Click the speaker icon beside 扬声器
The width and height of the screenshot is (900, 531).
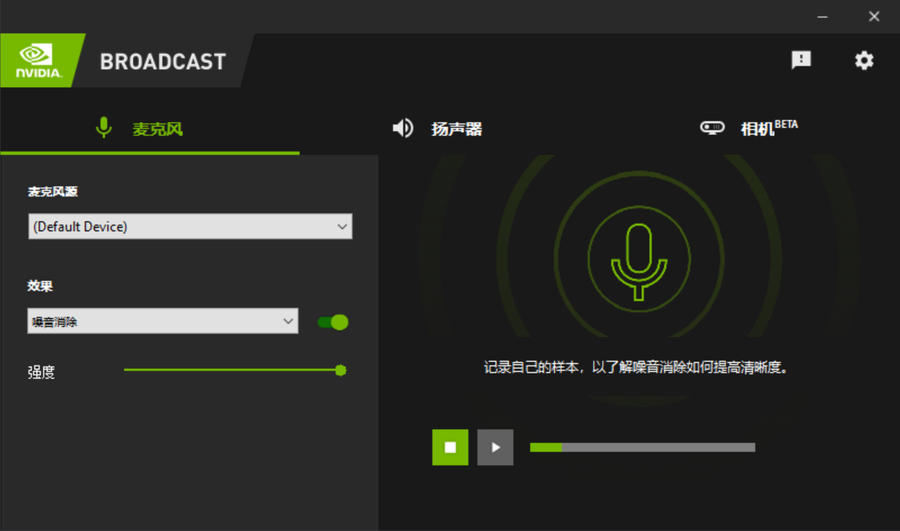tap(403, 128)
